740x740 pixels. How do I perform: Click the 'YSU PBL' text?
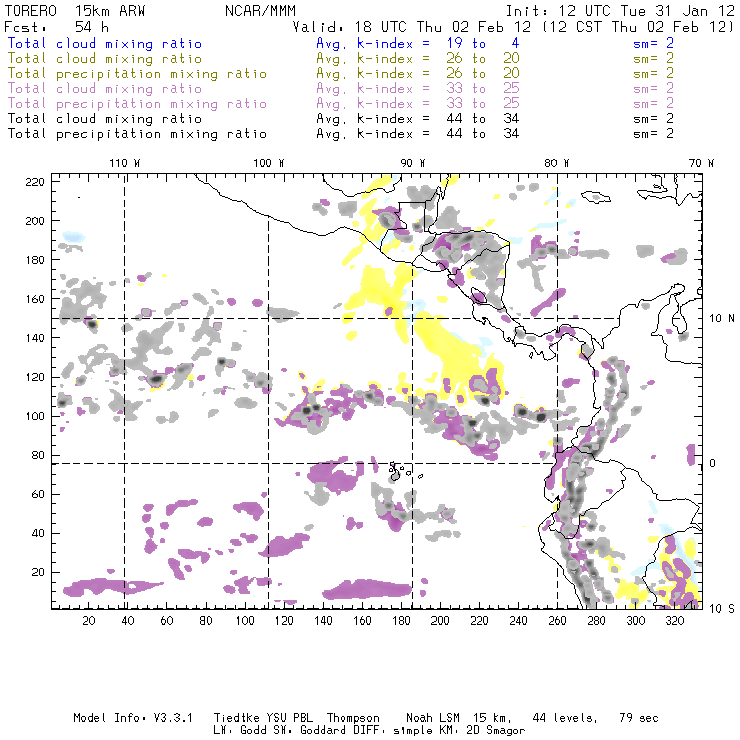289,718
